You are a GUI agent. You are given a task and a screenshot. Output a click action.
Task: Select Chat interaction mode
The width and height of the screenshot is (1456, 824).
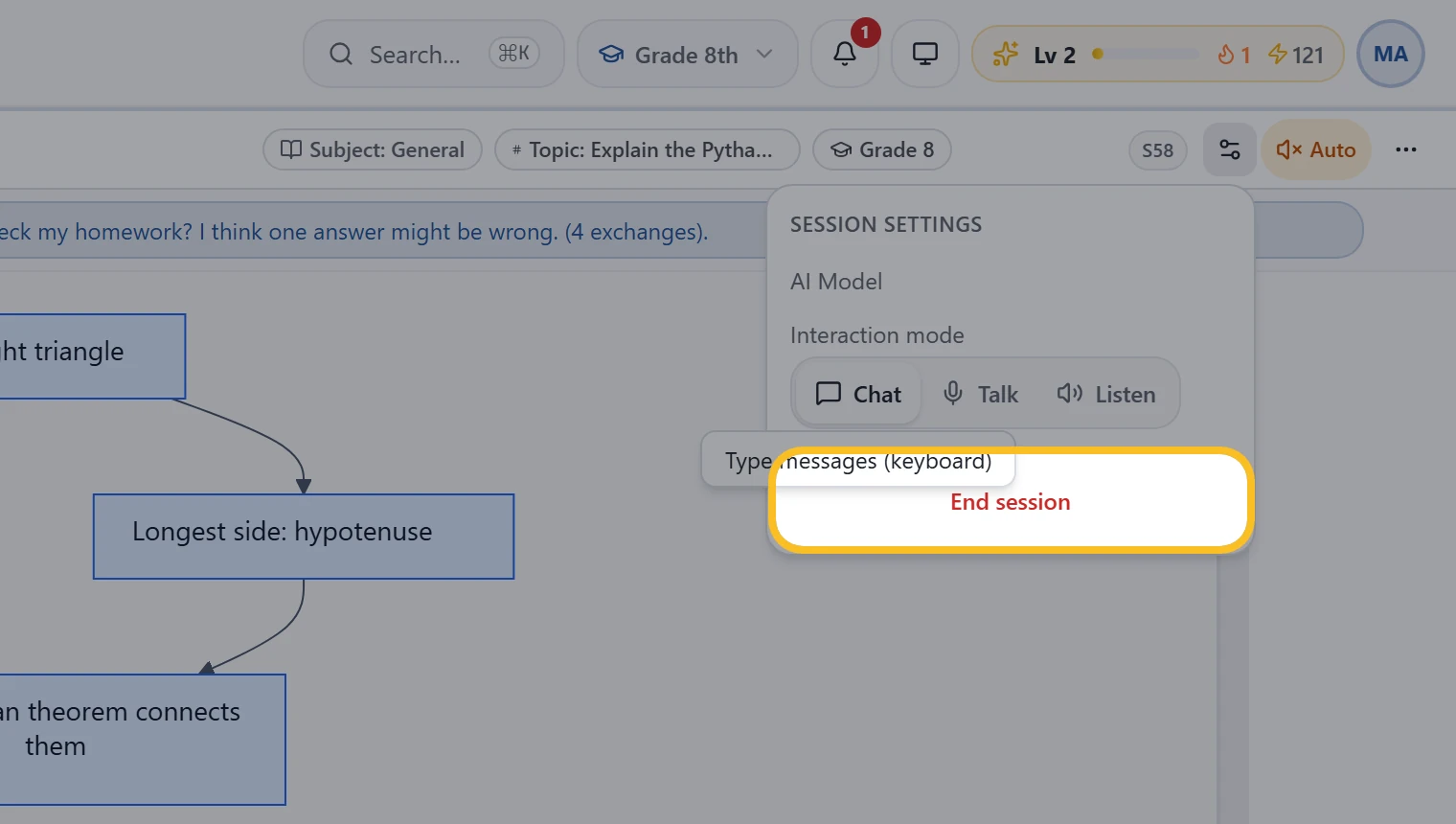pos(858,394)
